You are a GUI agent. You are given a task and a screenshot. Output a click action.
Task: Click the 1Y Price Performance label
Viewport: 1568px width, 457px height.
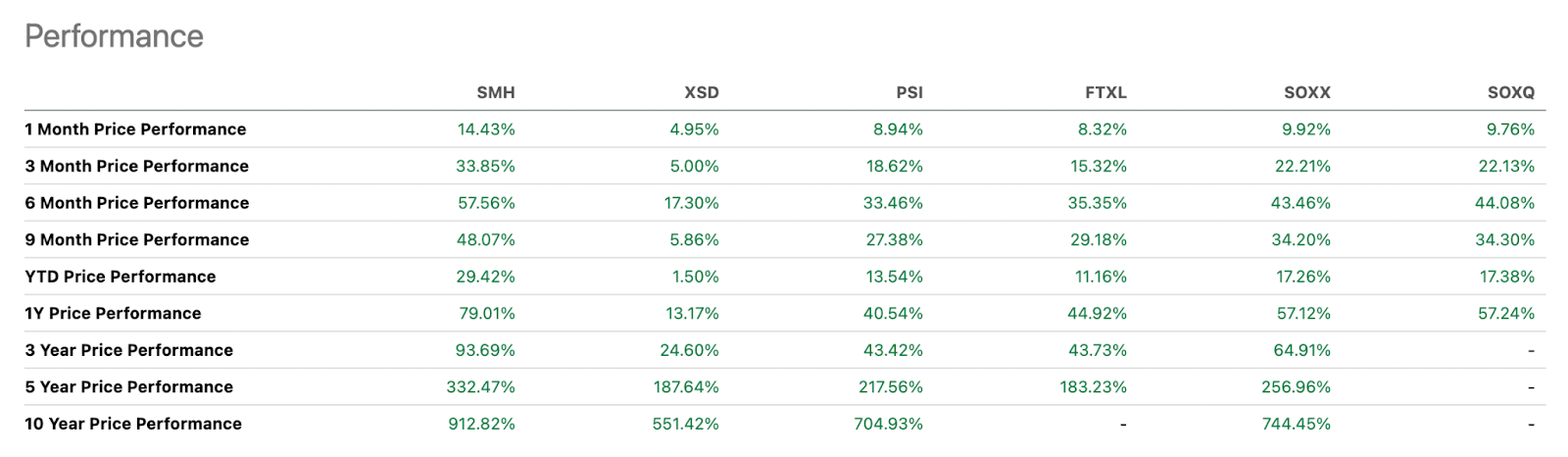113,314
